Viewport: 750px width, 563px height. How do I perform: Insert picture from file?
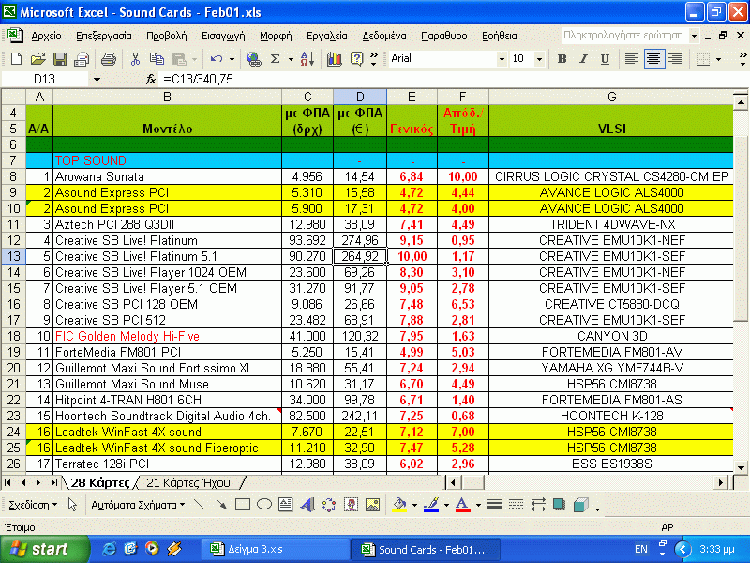tap(373, 504)
